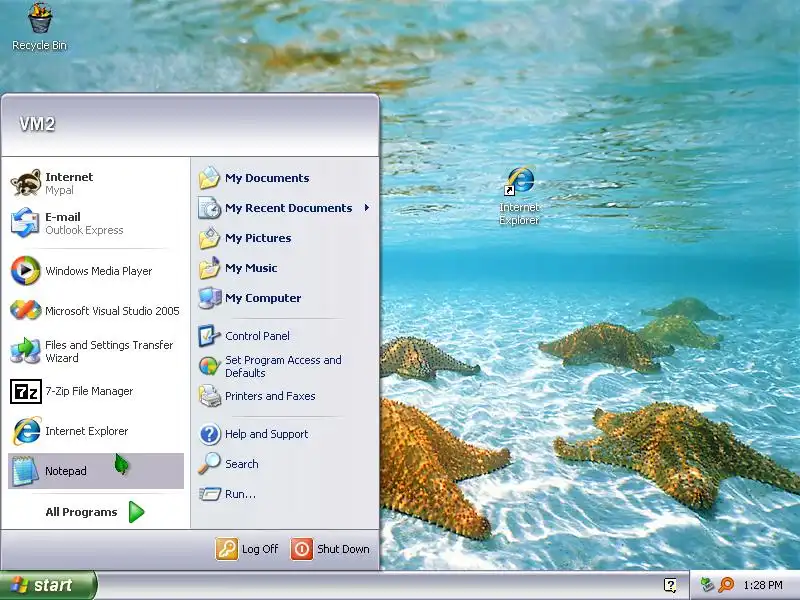The height and width of the screenshot is (600, 800).
Task: Click the My Computer monitor icon
Action: pos(209,298)
